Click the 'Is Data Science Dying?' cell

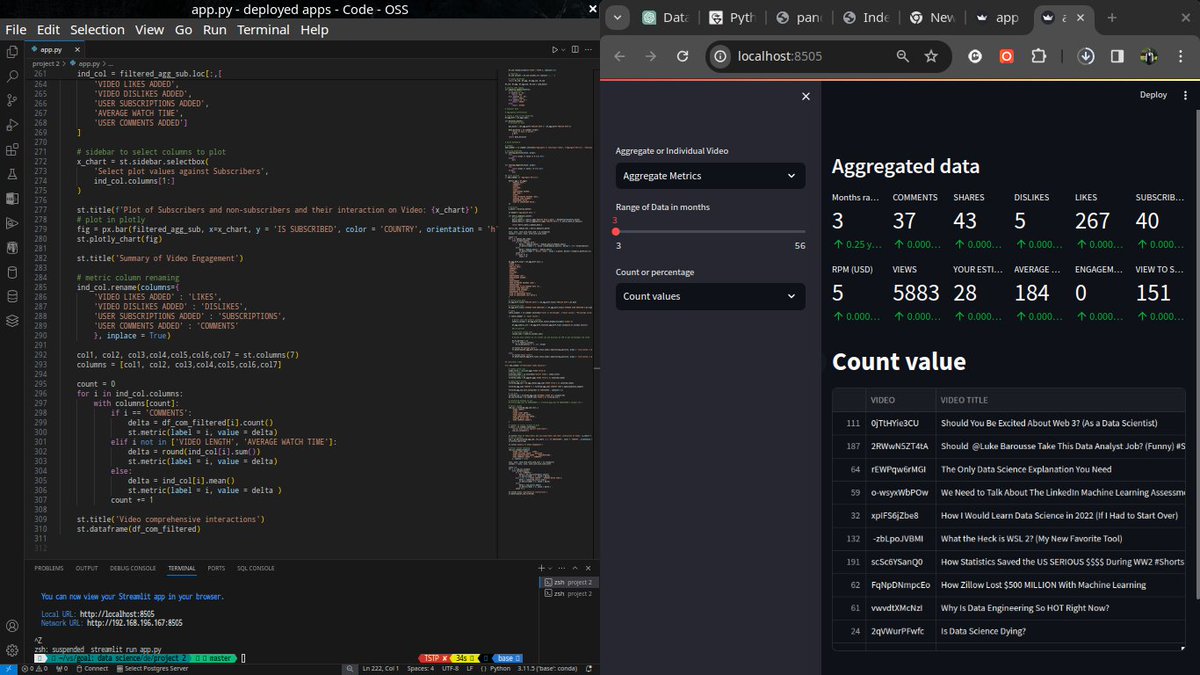(1060, 631)
